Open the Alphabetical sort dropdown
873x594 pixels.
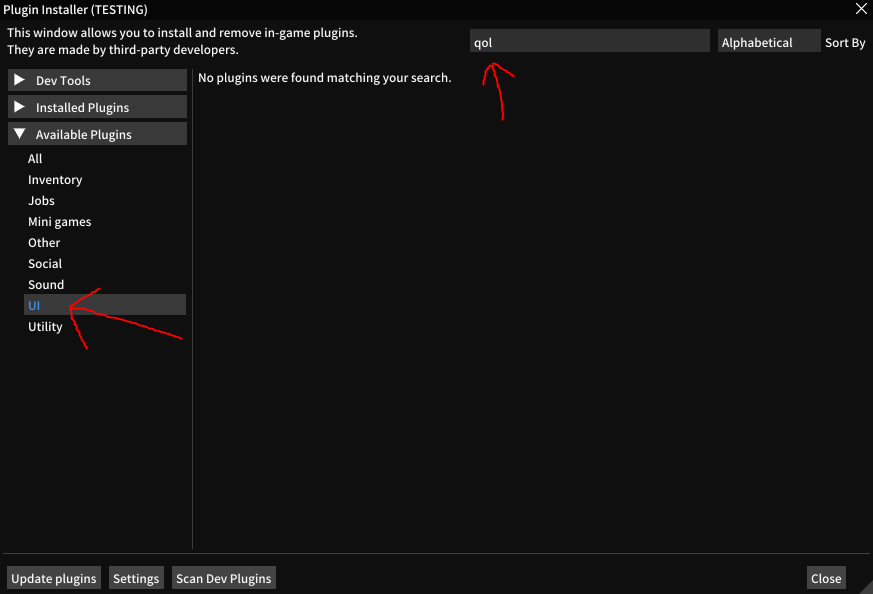768,41
